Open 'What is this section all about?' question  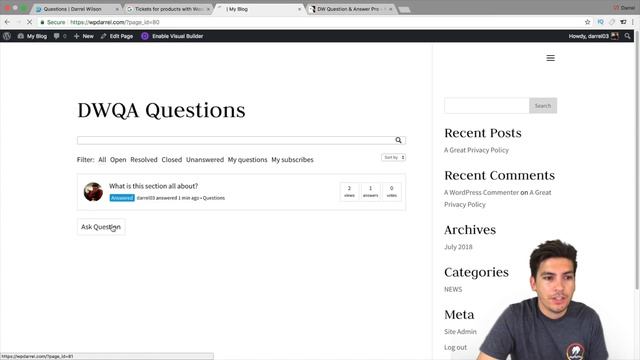[x=153, y=186]
